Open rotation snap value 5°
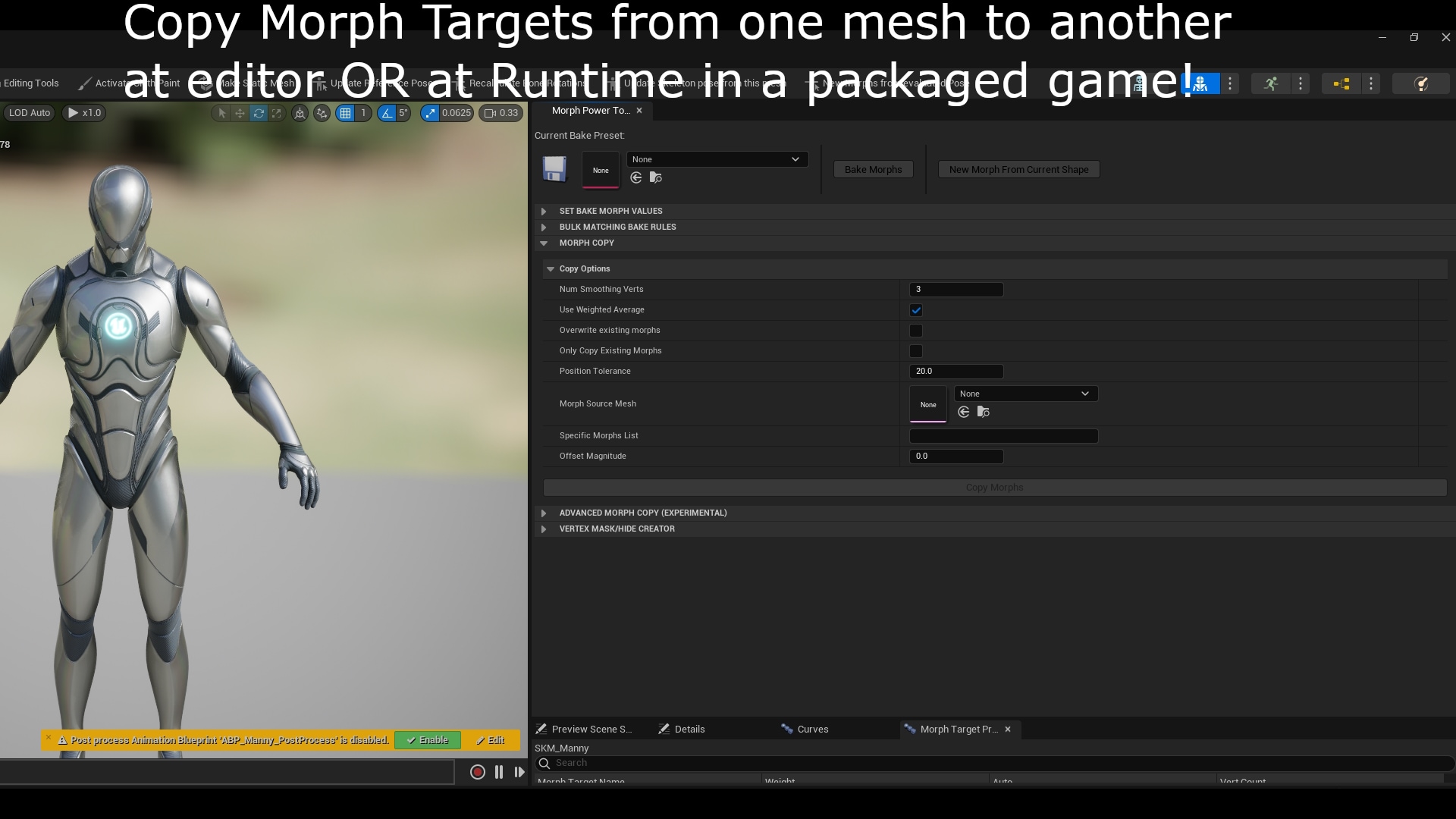The width and height of the screenshot is (1456, 819). 403,113
